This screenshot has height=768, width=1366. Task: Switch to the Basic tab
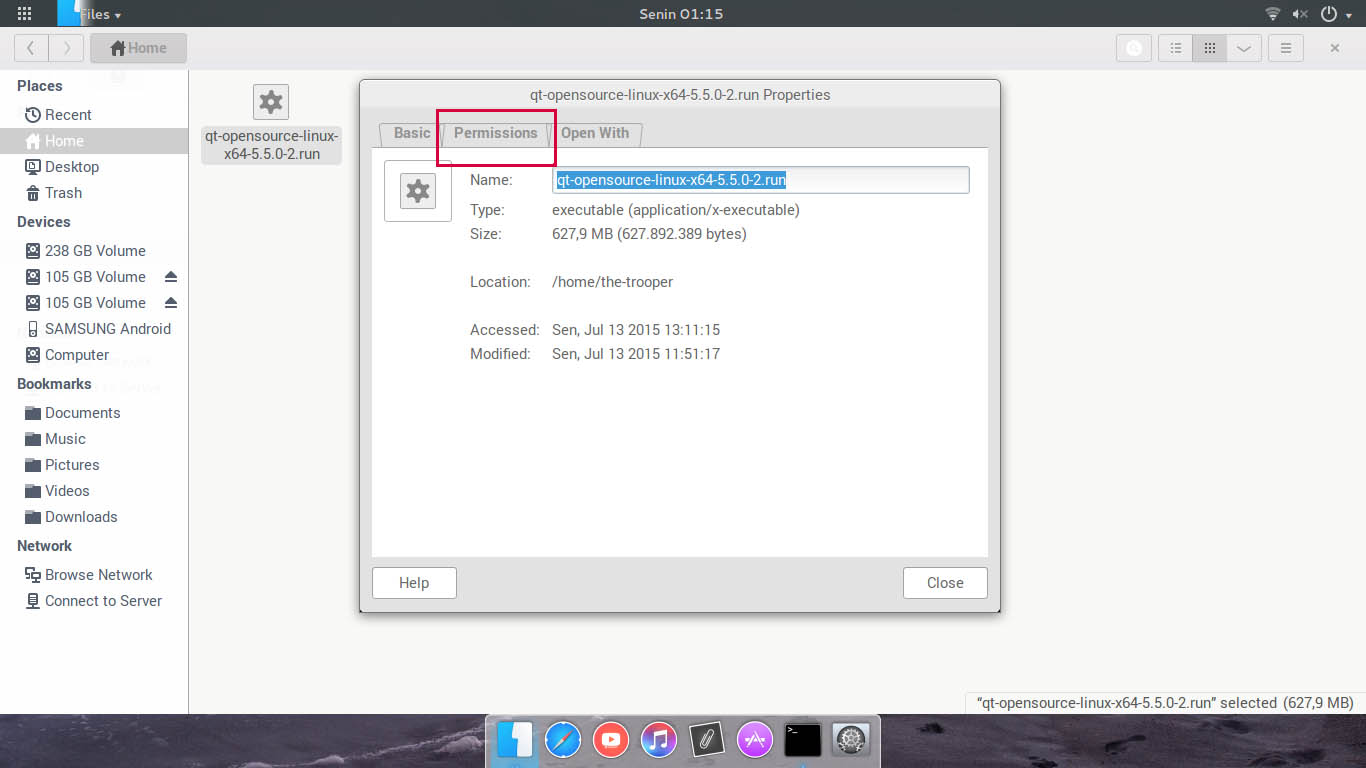pos(412,133)
